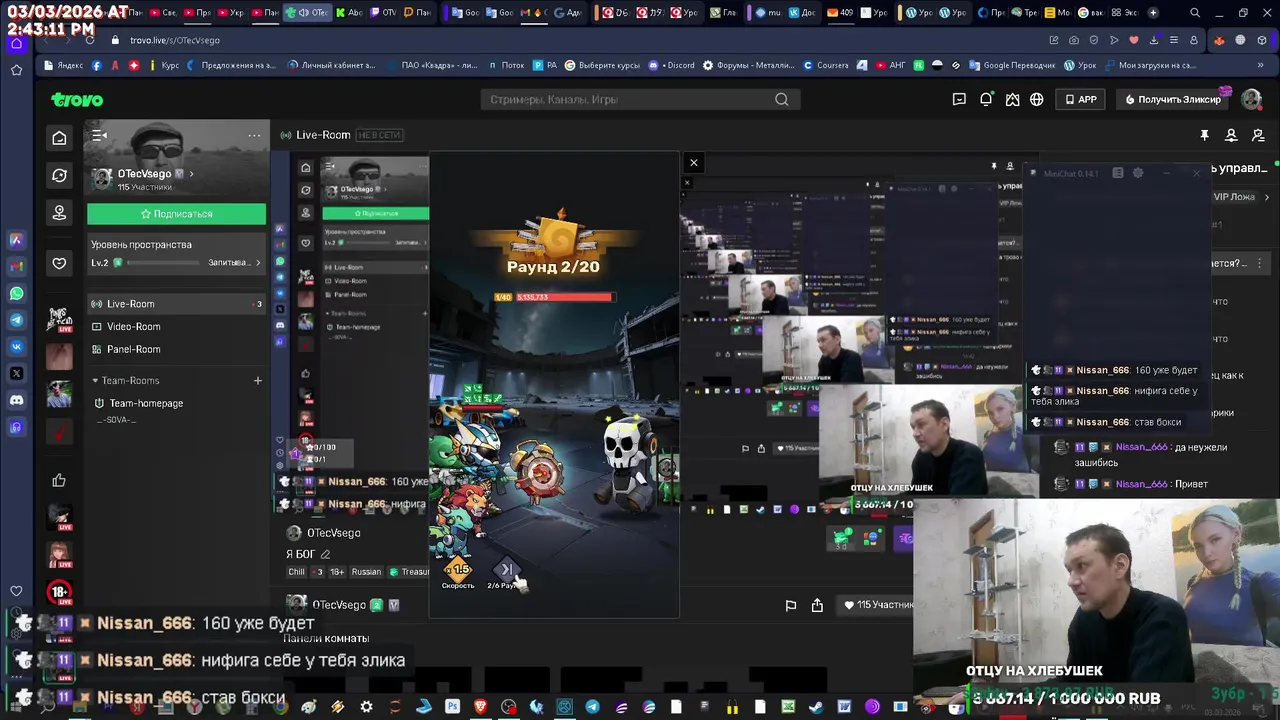Add a new Team-Room with plus
This screenshot has height=720, width=1280.
257,381
